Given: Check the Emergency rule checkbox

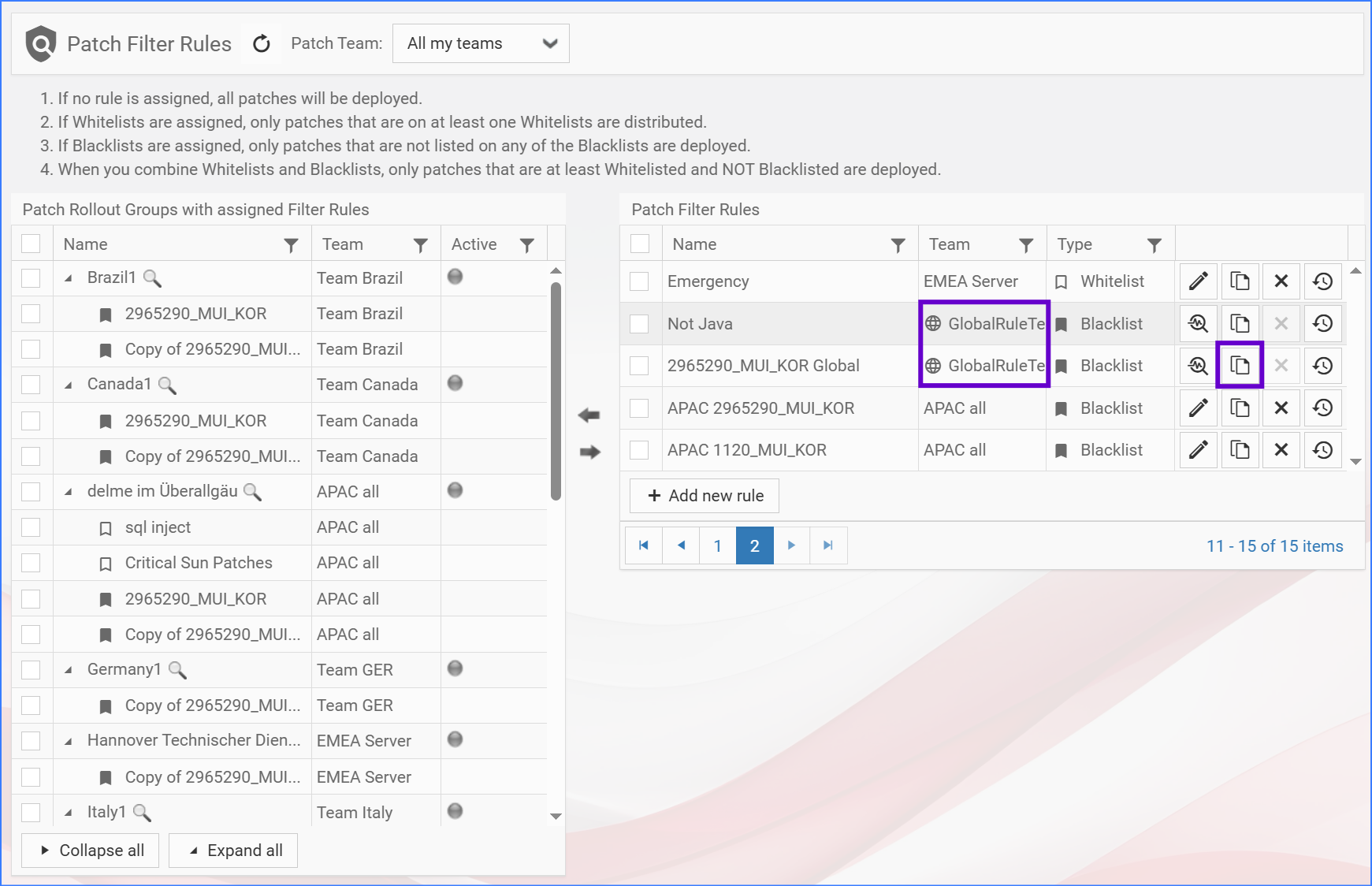Looking at the screenshot, I should (640, 281).
